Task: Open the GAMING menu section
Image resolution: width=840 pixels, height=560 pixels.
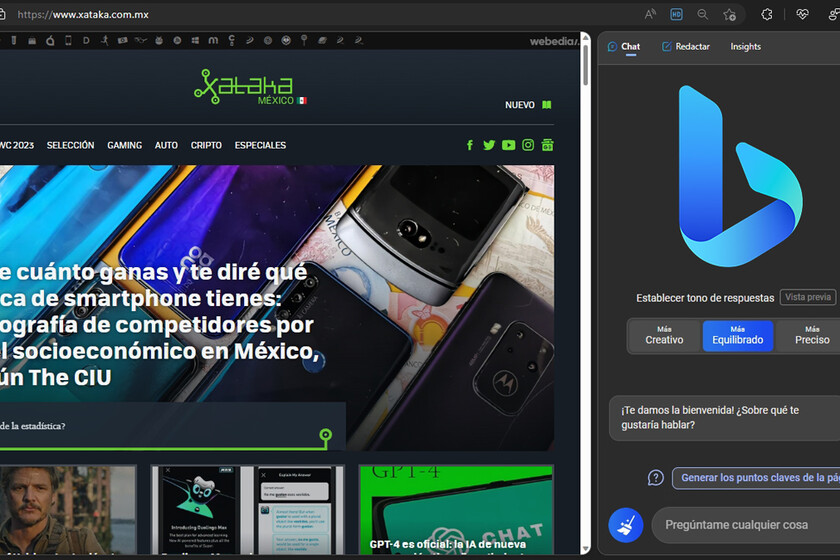Action: 124,145
